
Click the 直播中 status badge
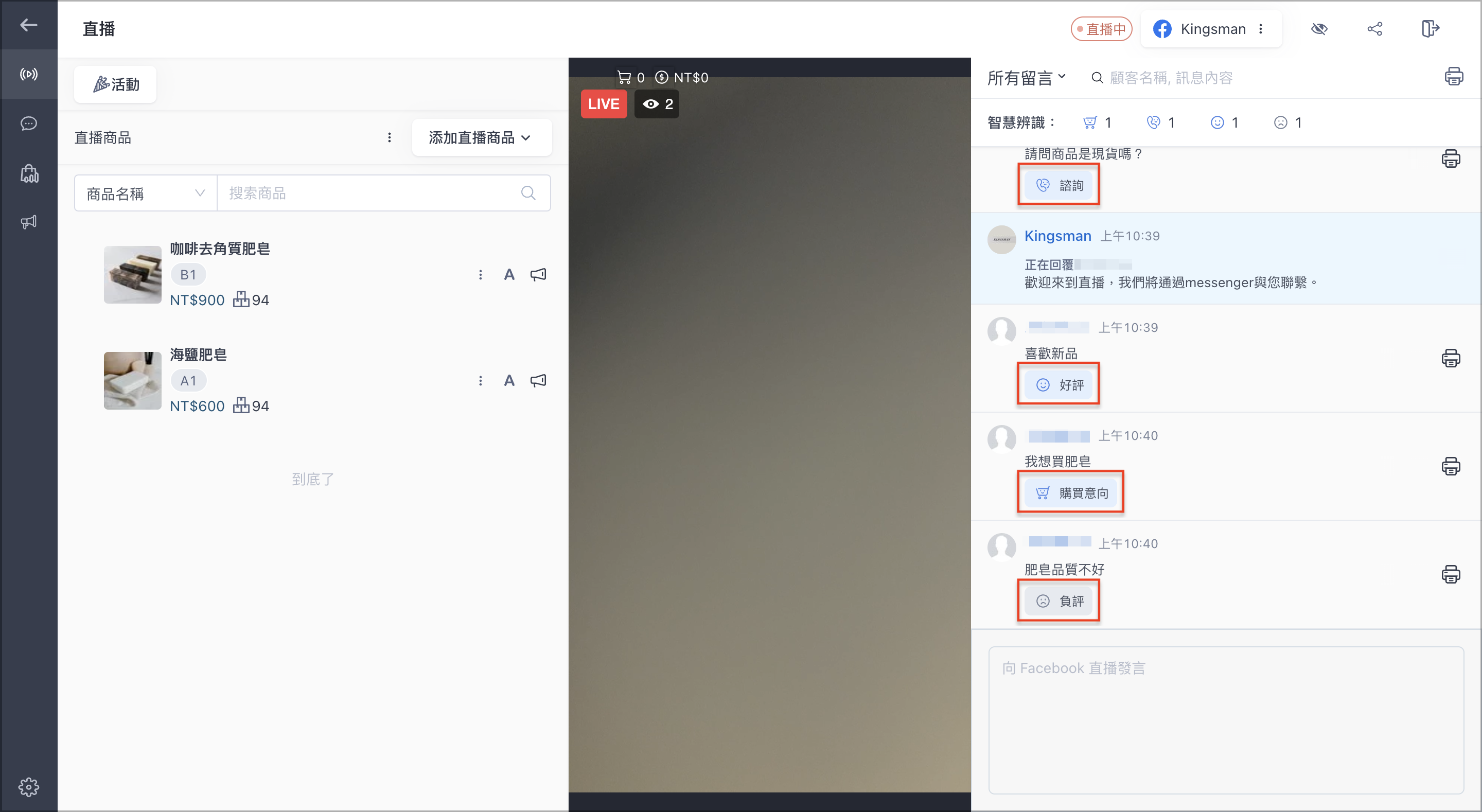[x=1101, y=29]
